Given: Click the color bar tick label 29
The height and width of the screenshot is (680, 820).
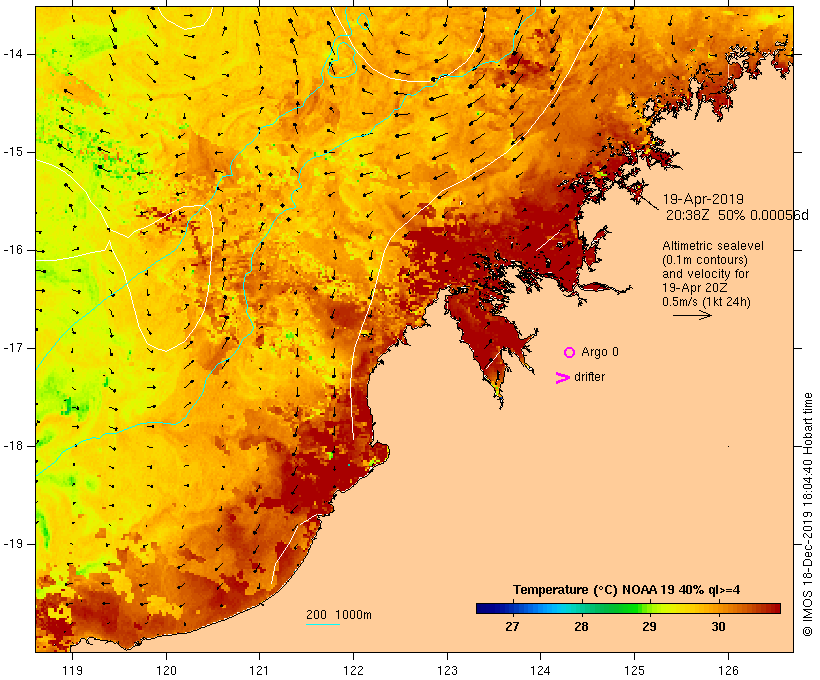Looking at the screenshot, I should point(649,627).
